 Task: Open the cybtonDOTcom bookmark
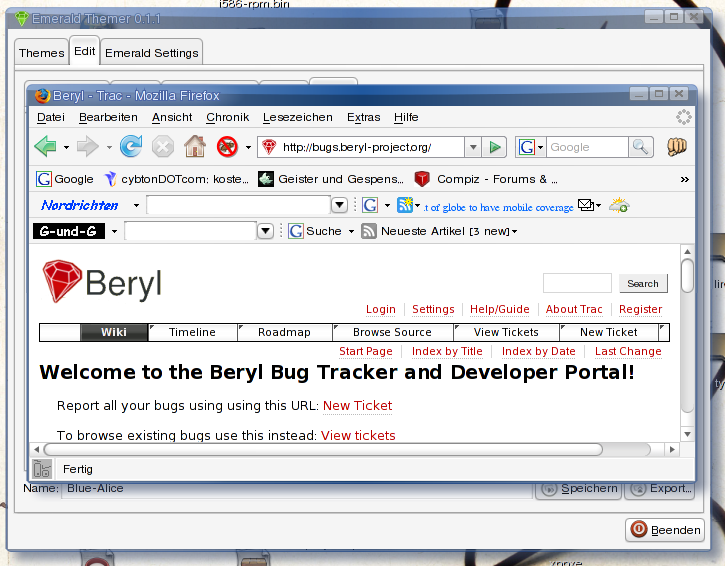click(177, 179)
